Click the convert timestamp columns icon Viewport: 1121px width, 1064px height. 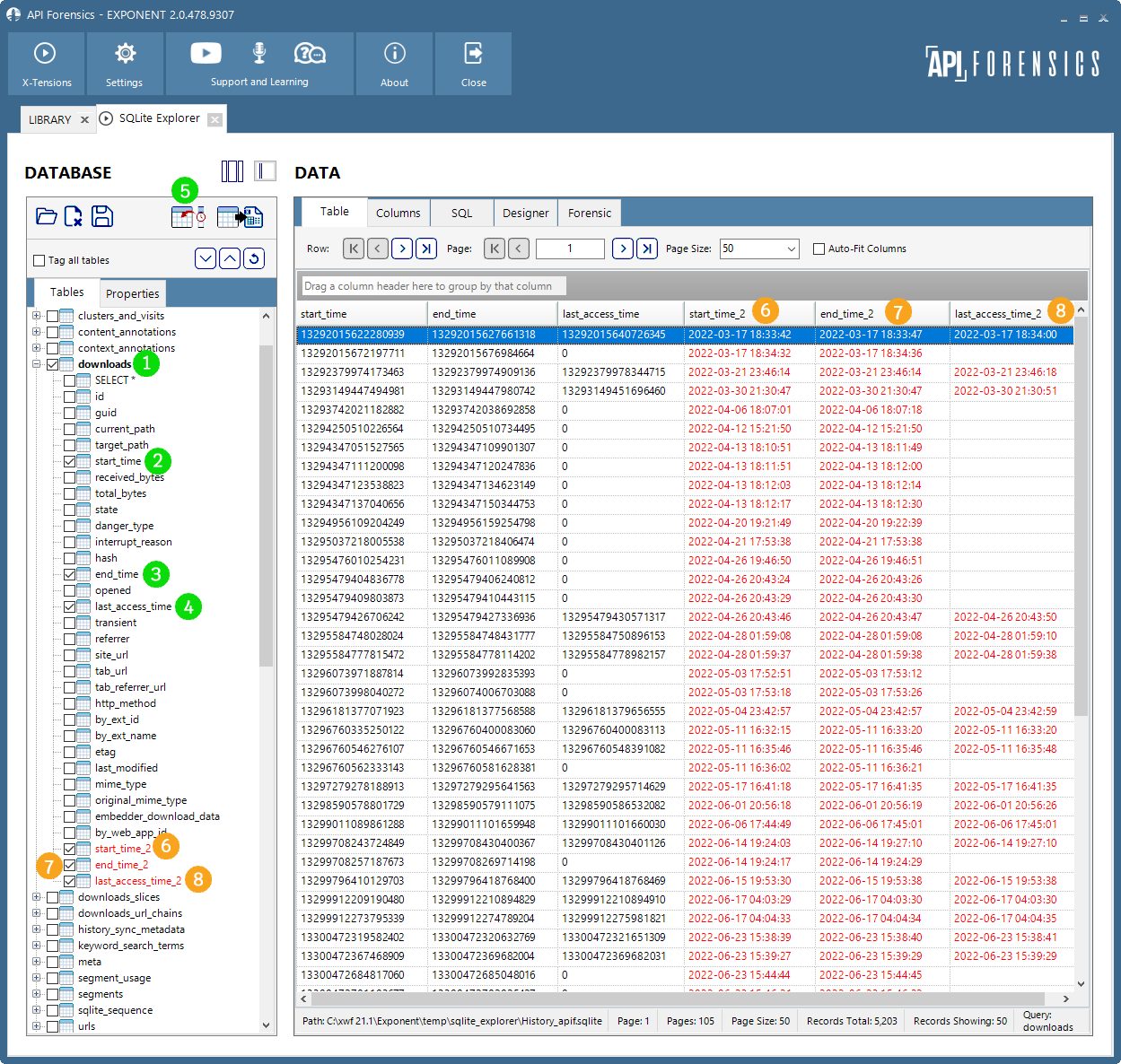click(188, 217)
